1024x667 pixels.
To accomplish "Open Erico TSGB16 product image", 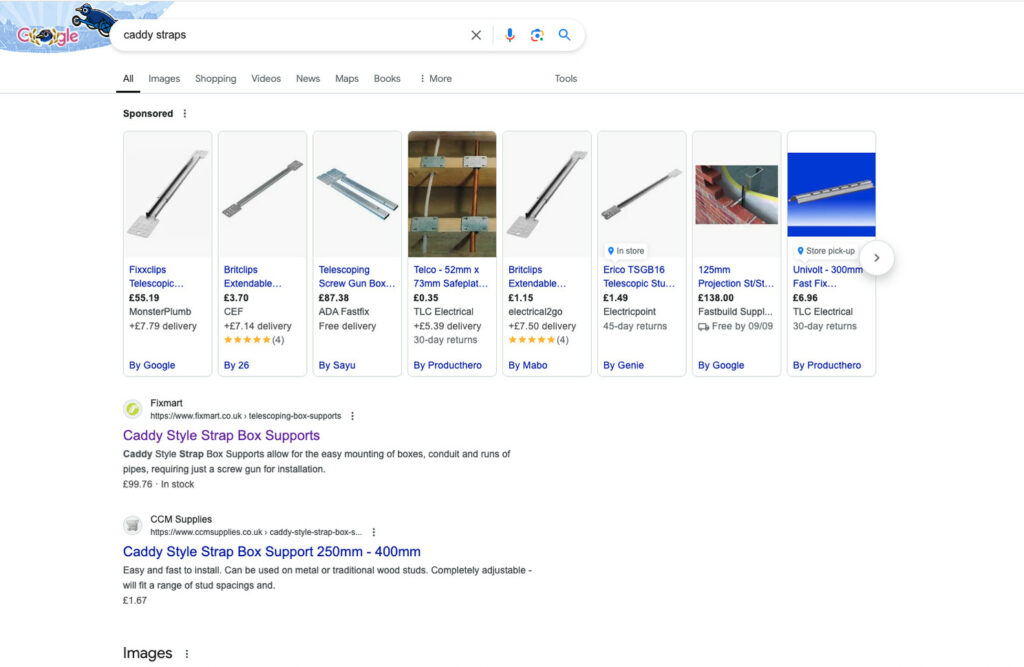I will click(x=642, y=194).
